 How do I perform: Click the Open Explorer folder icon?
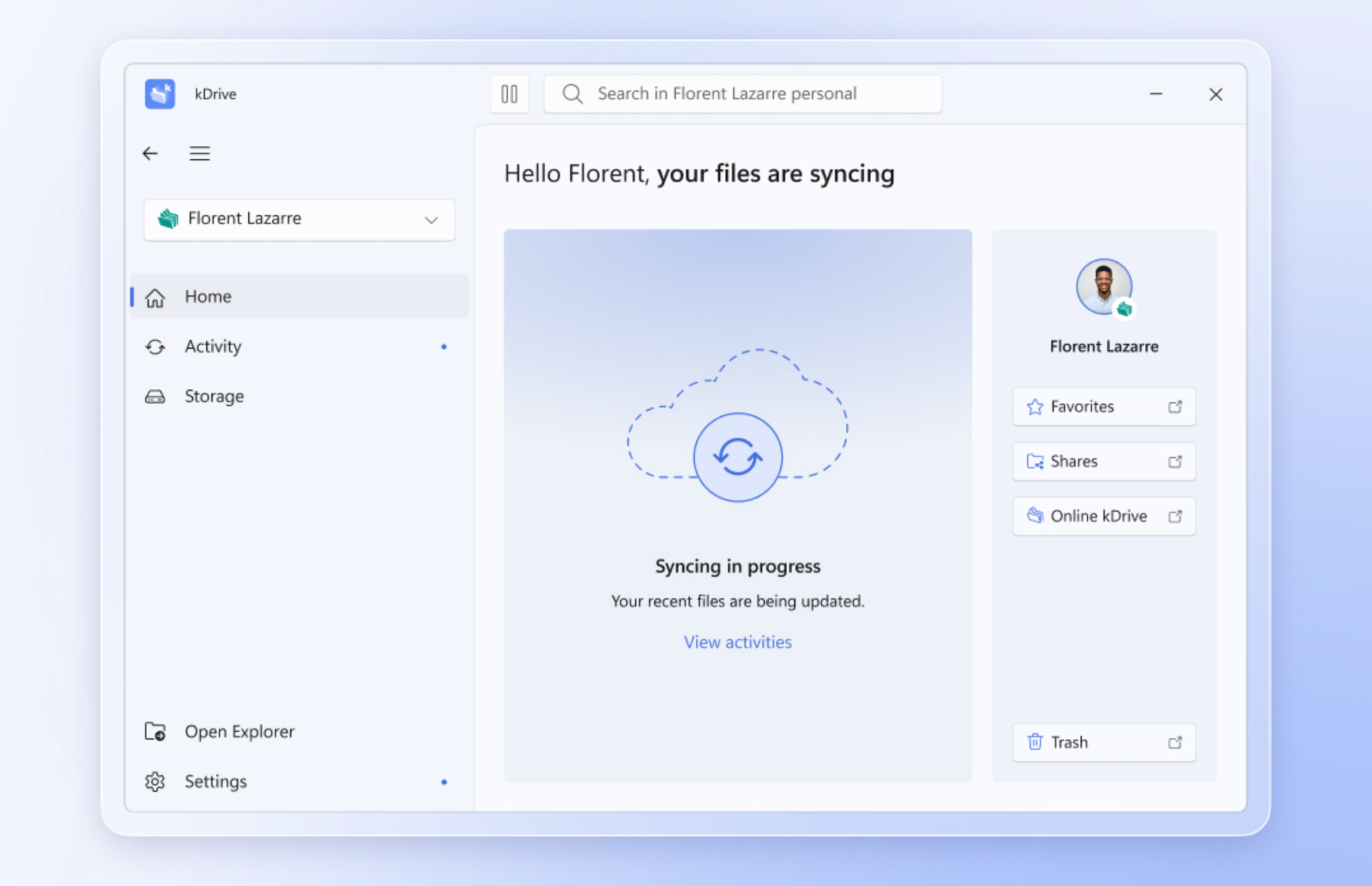[x=155, y=732]
